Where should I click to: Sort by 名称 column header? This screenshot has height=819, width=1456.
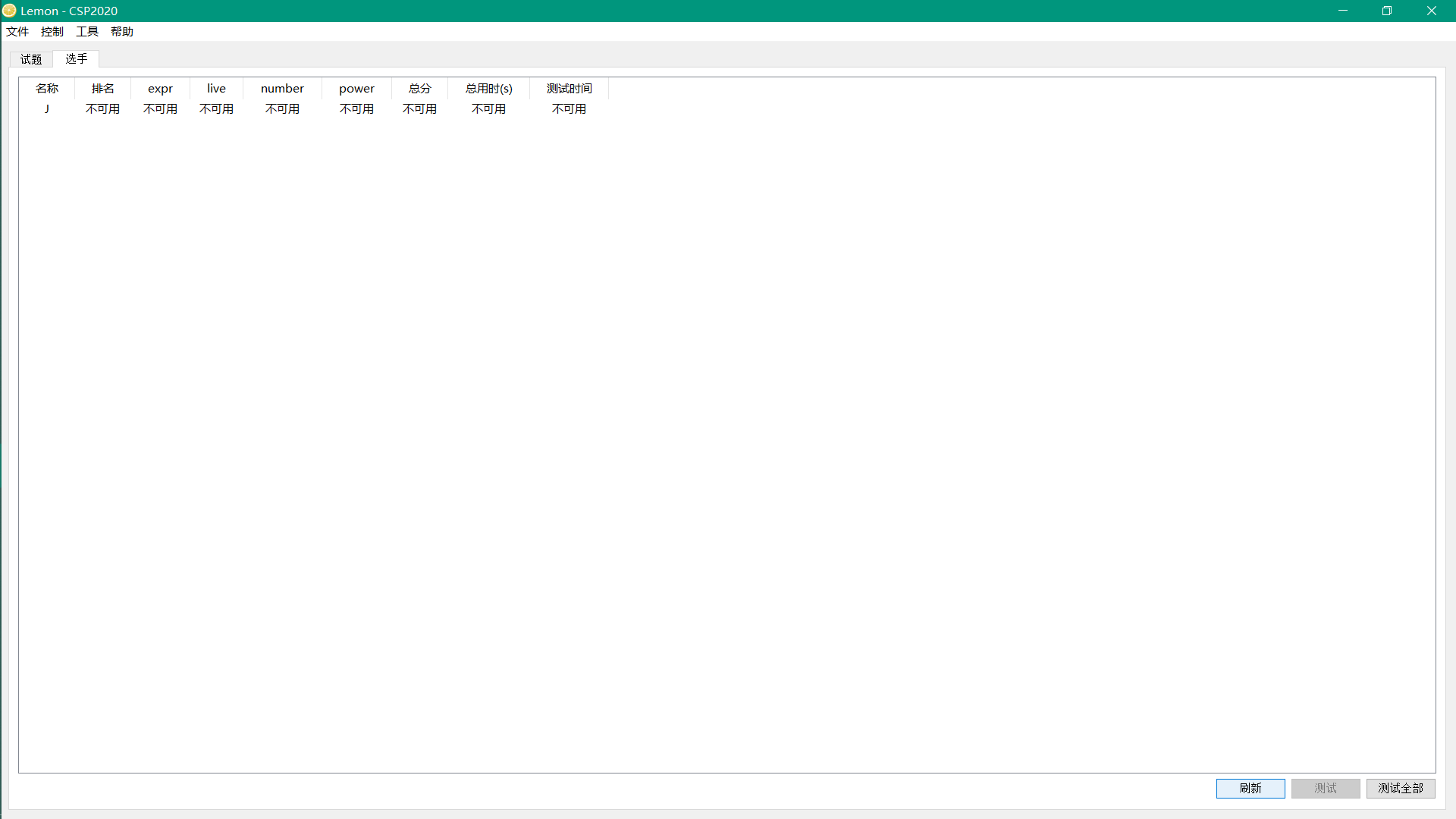[47, 89]
